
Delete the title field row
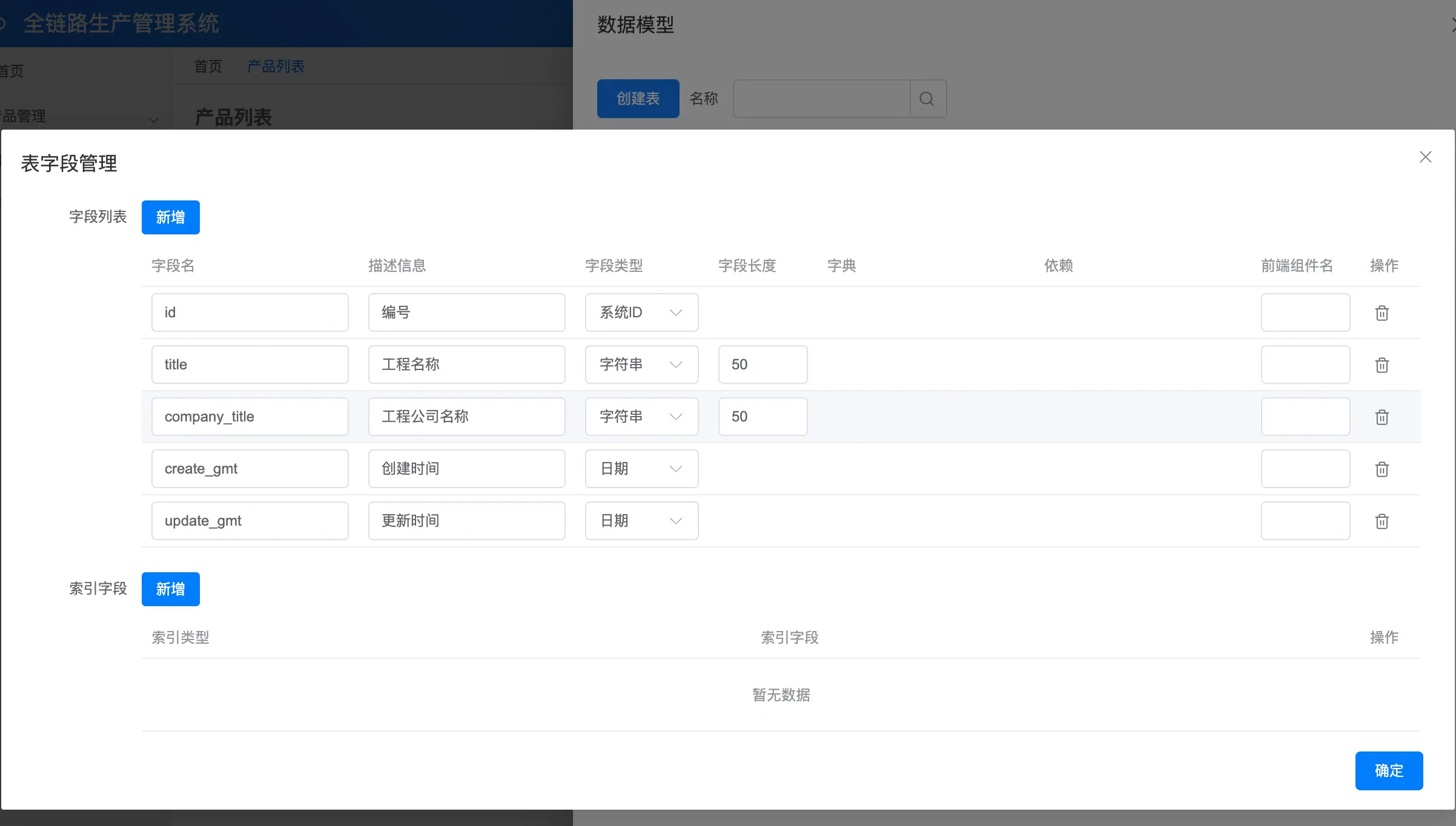1382,365
